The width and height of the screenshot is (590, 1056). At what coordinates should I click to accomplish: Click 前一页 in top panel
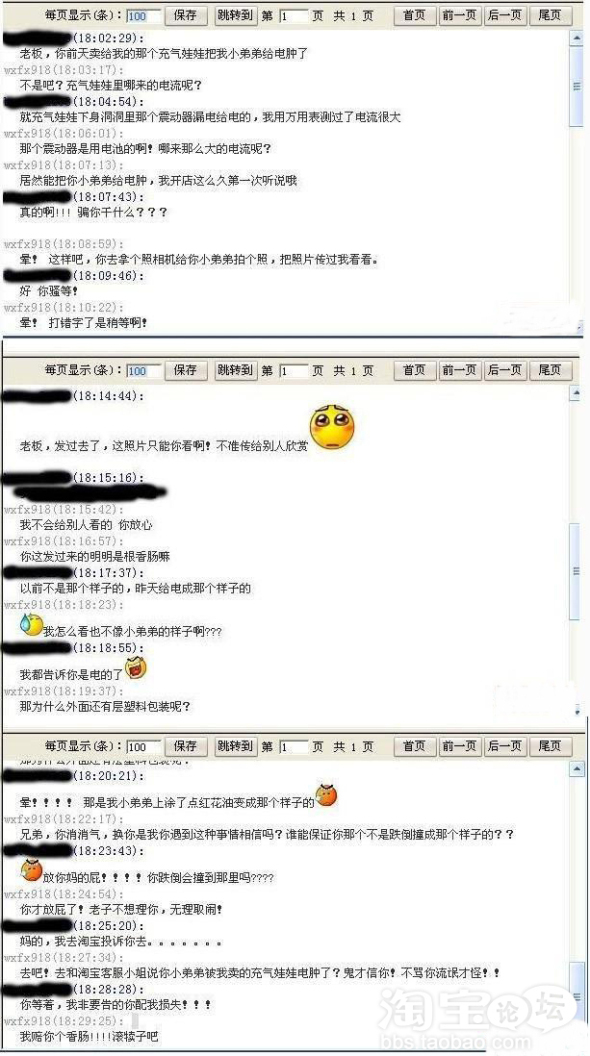click(460, 15)
